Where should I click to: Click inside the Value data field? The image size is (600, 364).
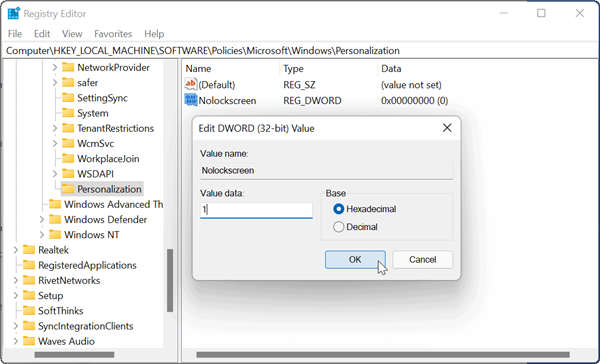pyautogui.click(x=256, y=210)
